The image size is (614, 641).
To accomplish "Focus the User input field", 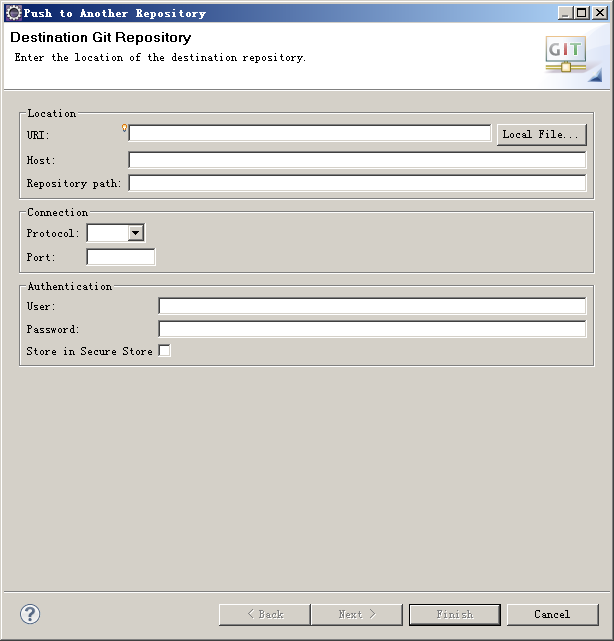I will [372, 306].
